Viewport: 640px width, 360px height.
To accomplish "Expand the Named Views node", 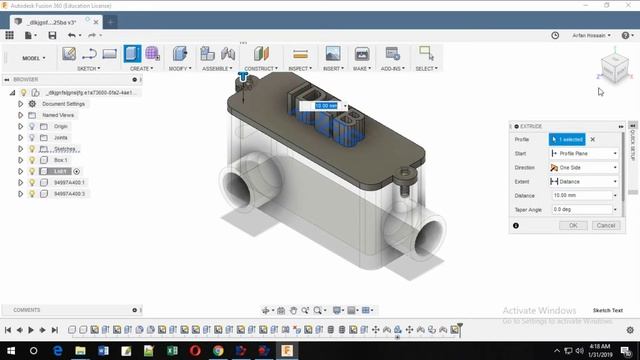I will coord(20,115).
